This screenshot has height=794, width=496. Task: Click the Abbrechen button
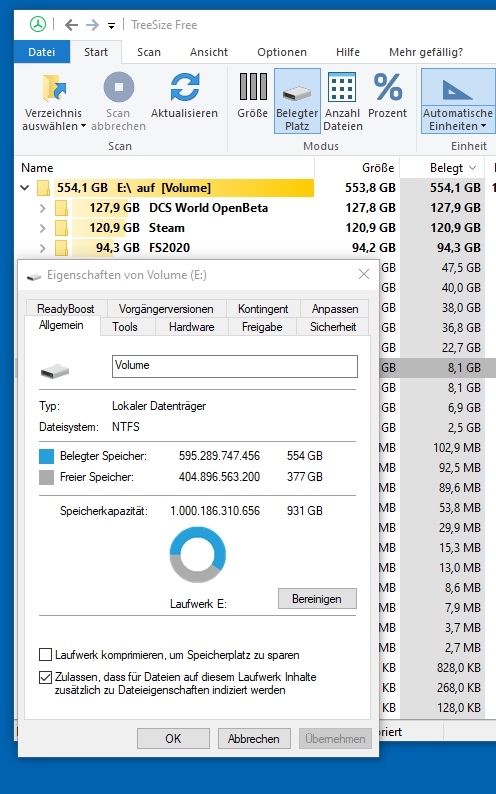[x=254, y=738]
